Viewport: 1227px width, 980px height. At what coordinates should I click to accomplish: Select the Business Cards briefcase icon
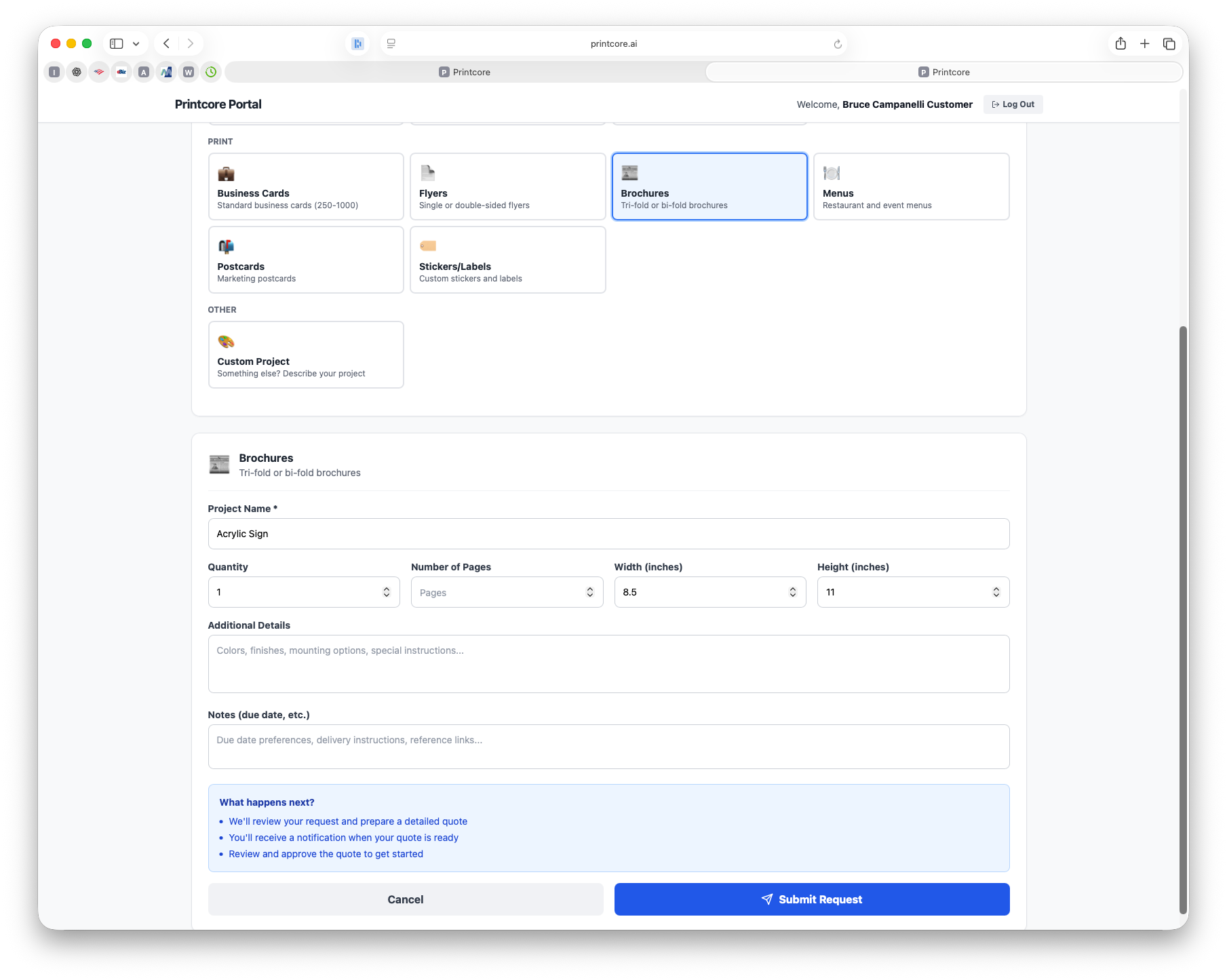point(226,173)
